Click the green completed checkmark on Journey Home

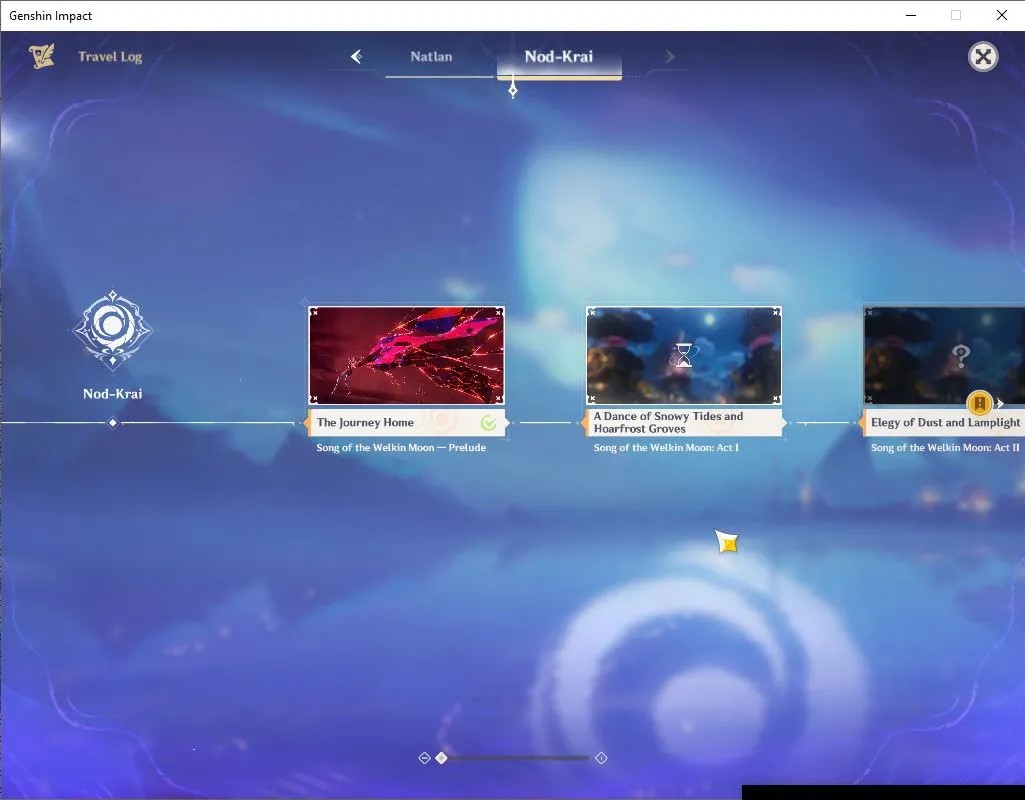click(488, 423)
